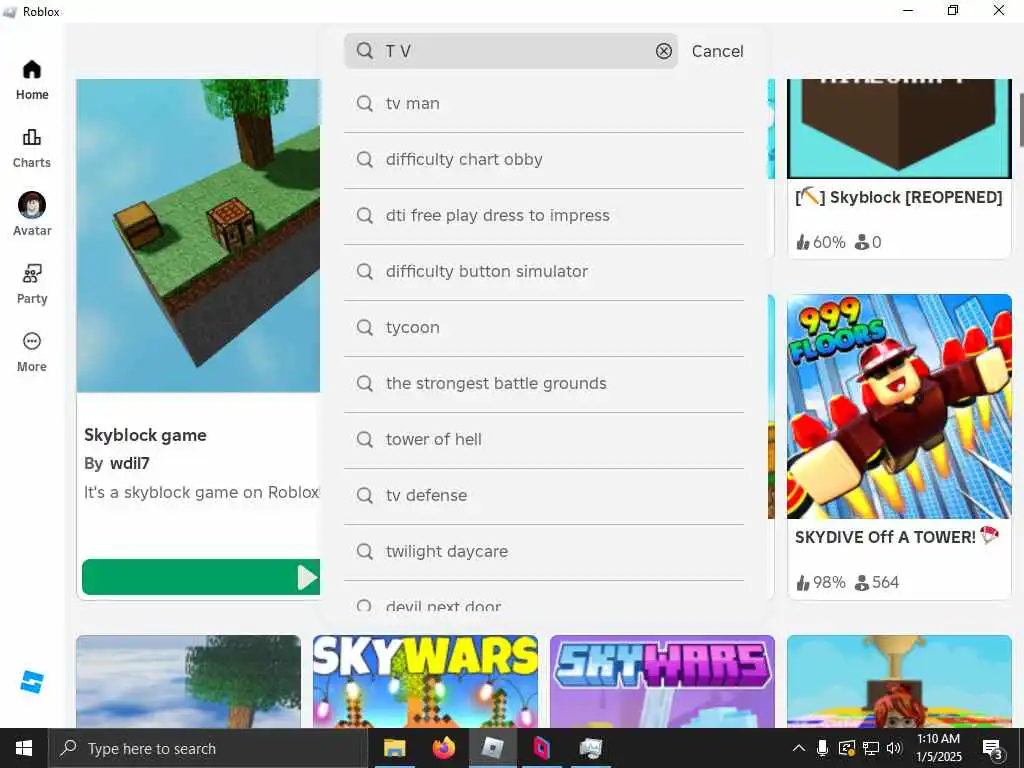This screenshot has height=768, width=1024.
Task: Select 'difficulty chart obby' suggestion
Action: coord(543,160)
